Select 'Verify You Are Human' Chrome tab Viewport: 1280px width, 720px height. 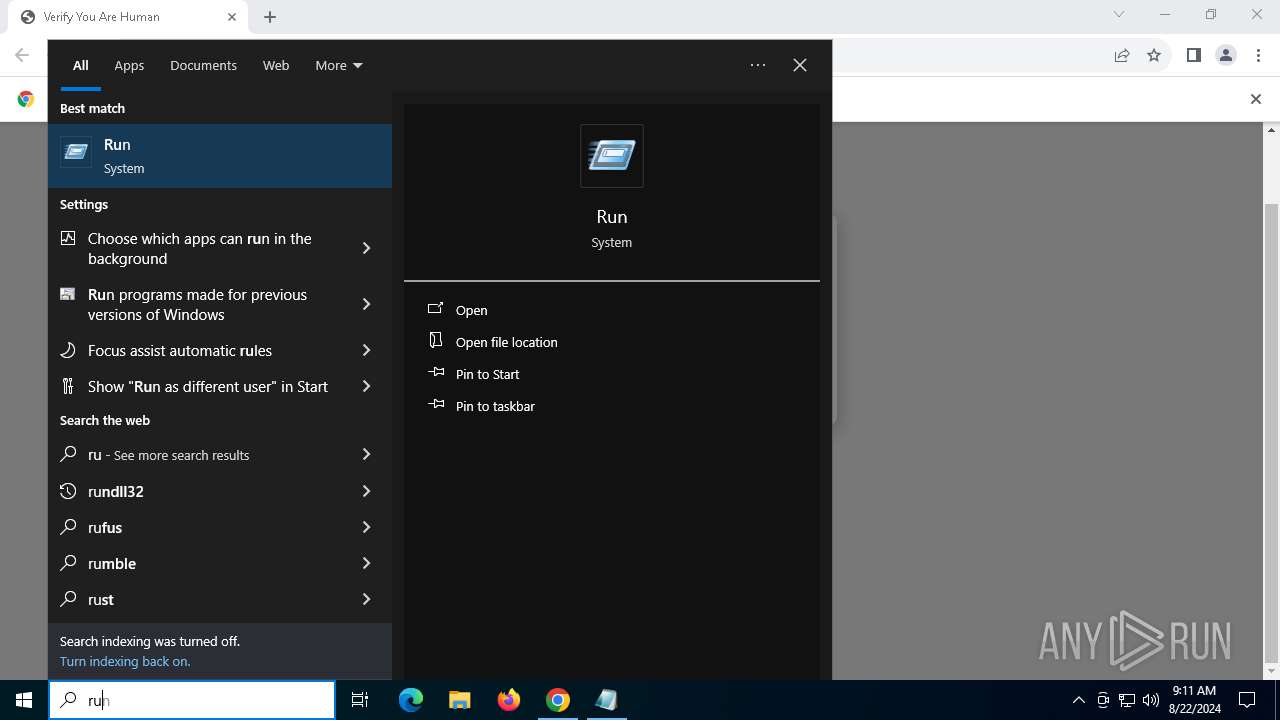click(128, 17)
